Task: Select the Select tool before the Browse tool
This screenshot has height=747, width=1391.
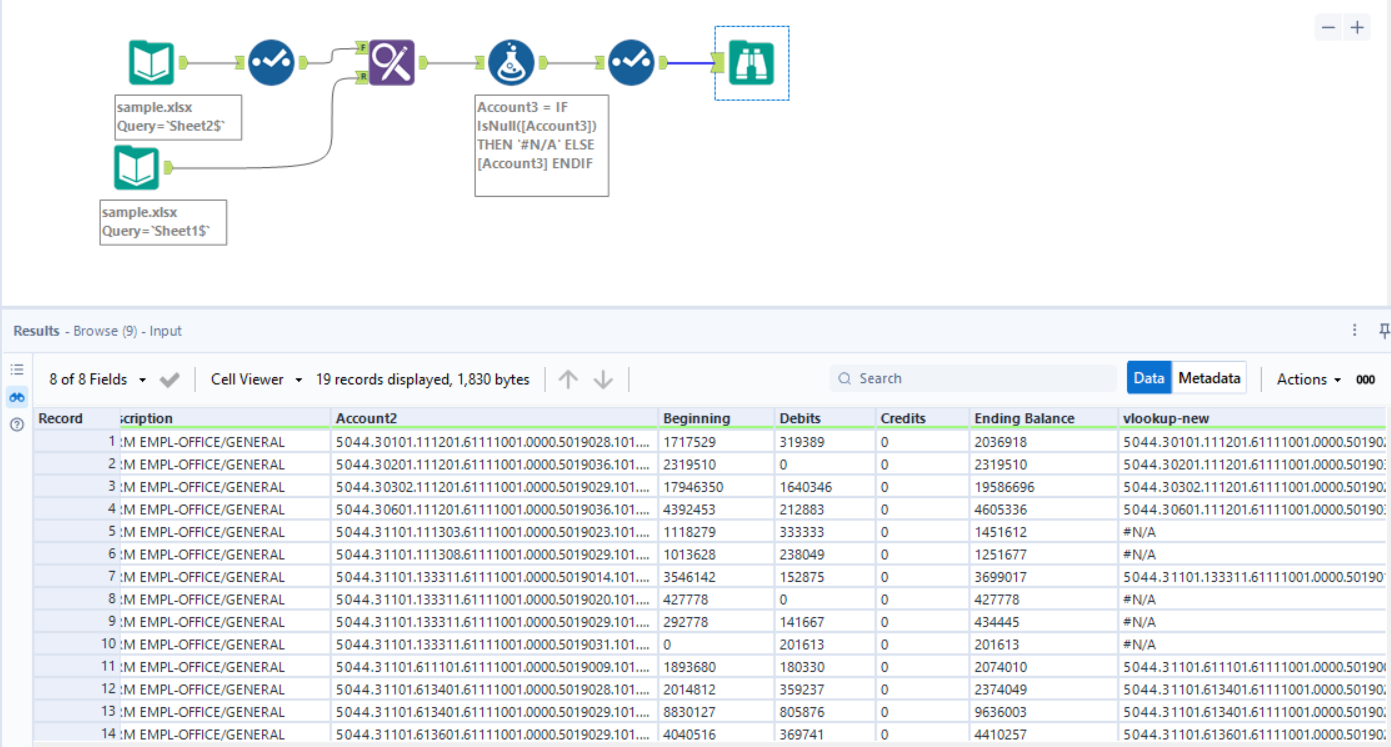Action: click(x=631, y=62)
